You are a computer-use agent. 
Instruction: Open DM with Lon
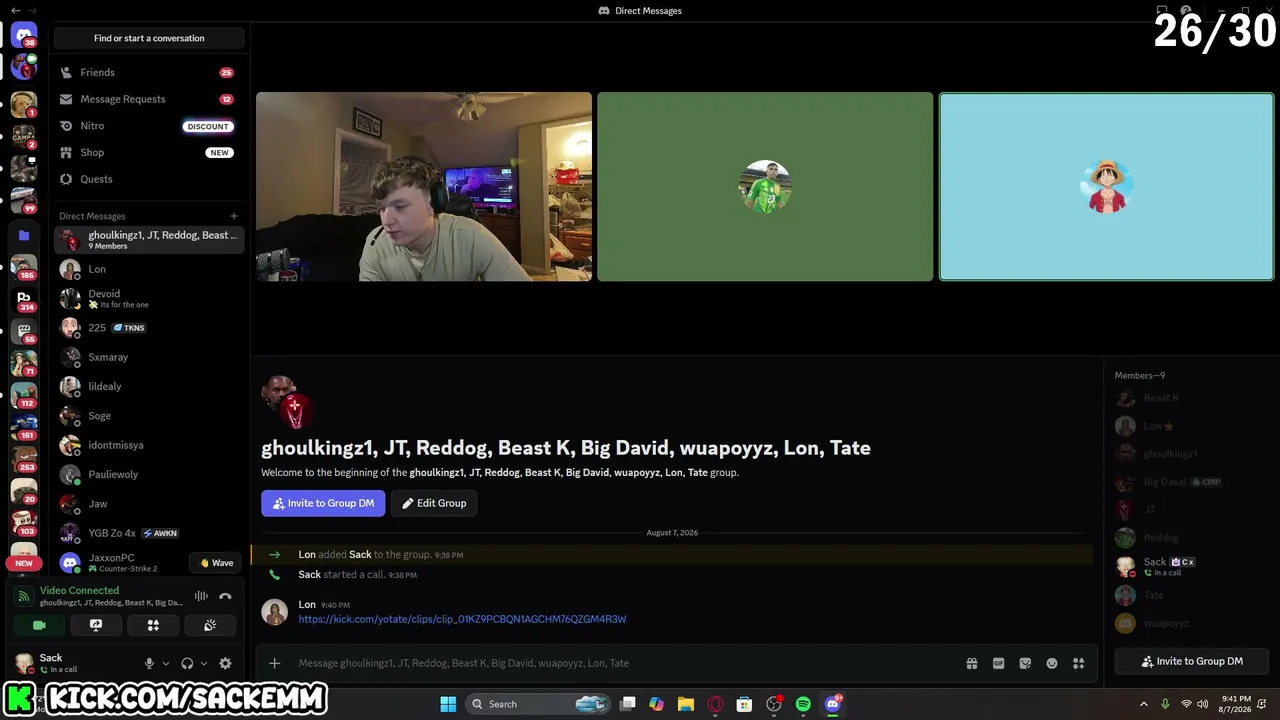(149, 269)
